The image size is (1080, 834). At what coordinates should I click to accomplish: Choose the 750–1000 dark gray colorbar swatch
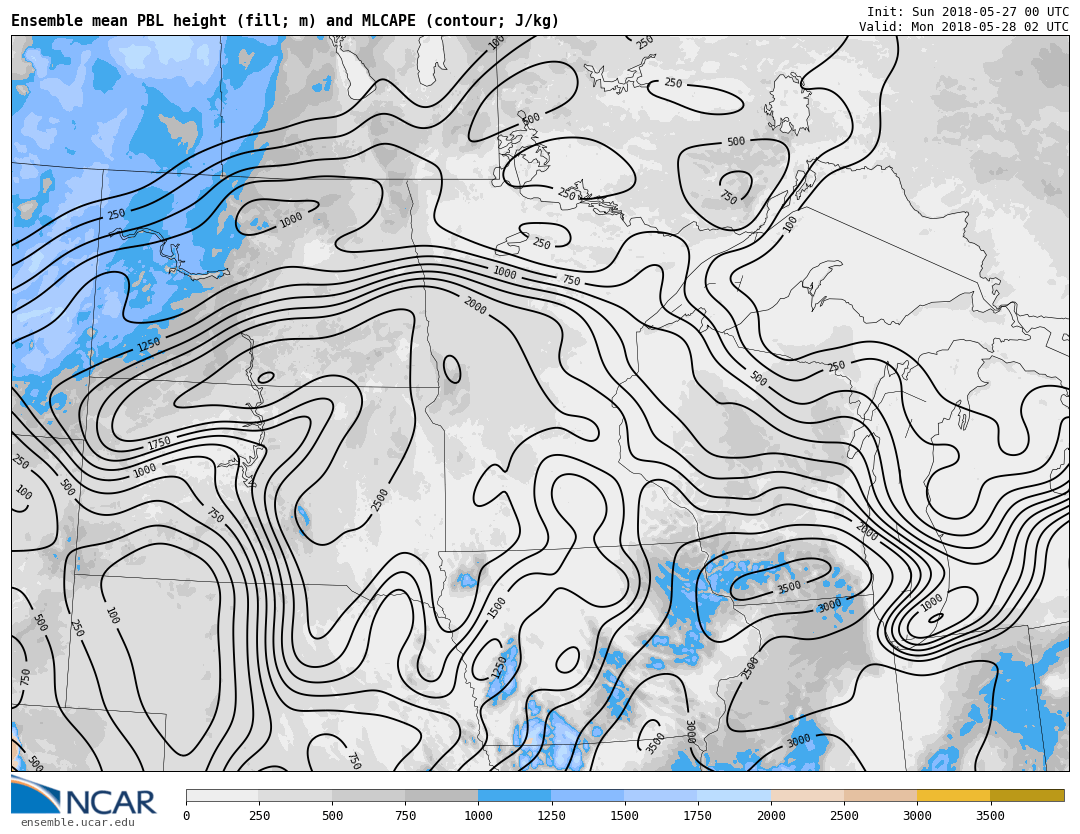click(x=441, y=796)
